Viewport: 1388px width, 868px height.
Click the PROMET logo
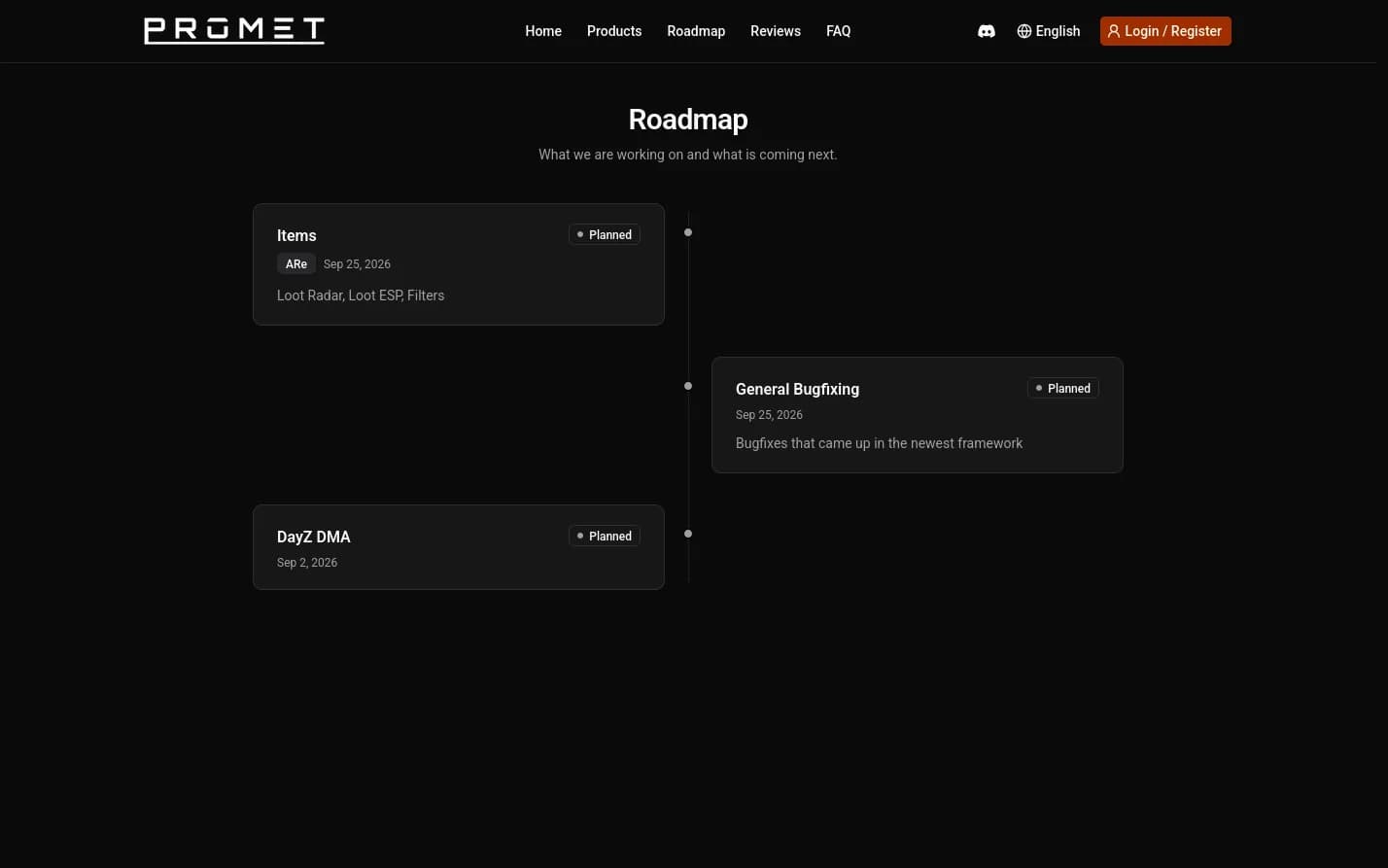tap(234, 31)
